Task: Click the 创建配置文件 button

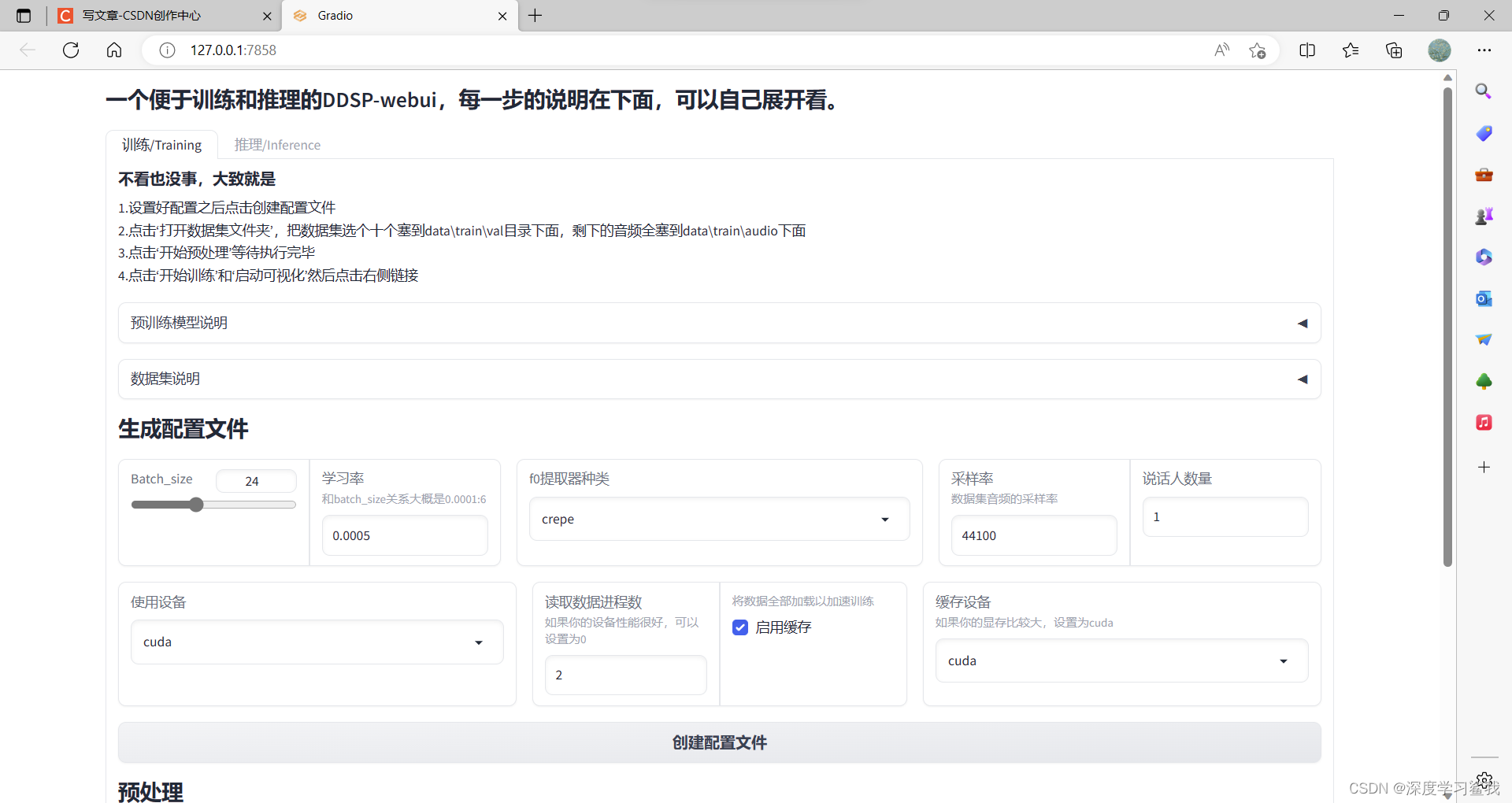Action: [718, 742]
